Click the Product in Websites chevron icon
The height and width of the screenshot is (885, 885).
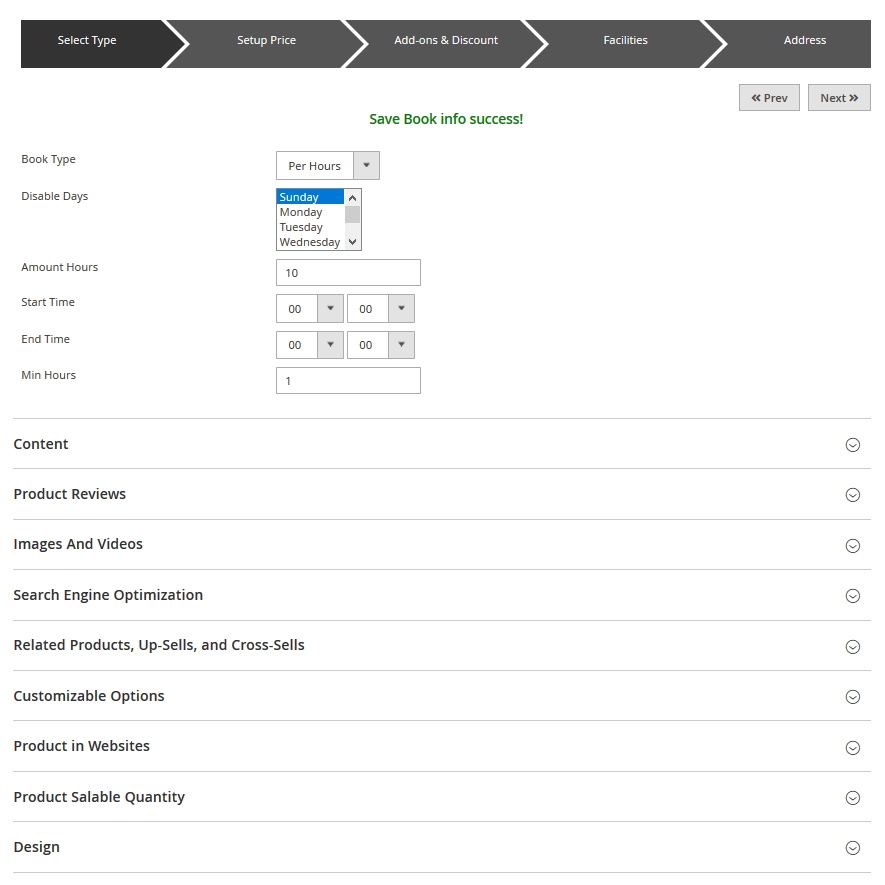coord(852,748)
